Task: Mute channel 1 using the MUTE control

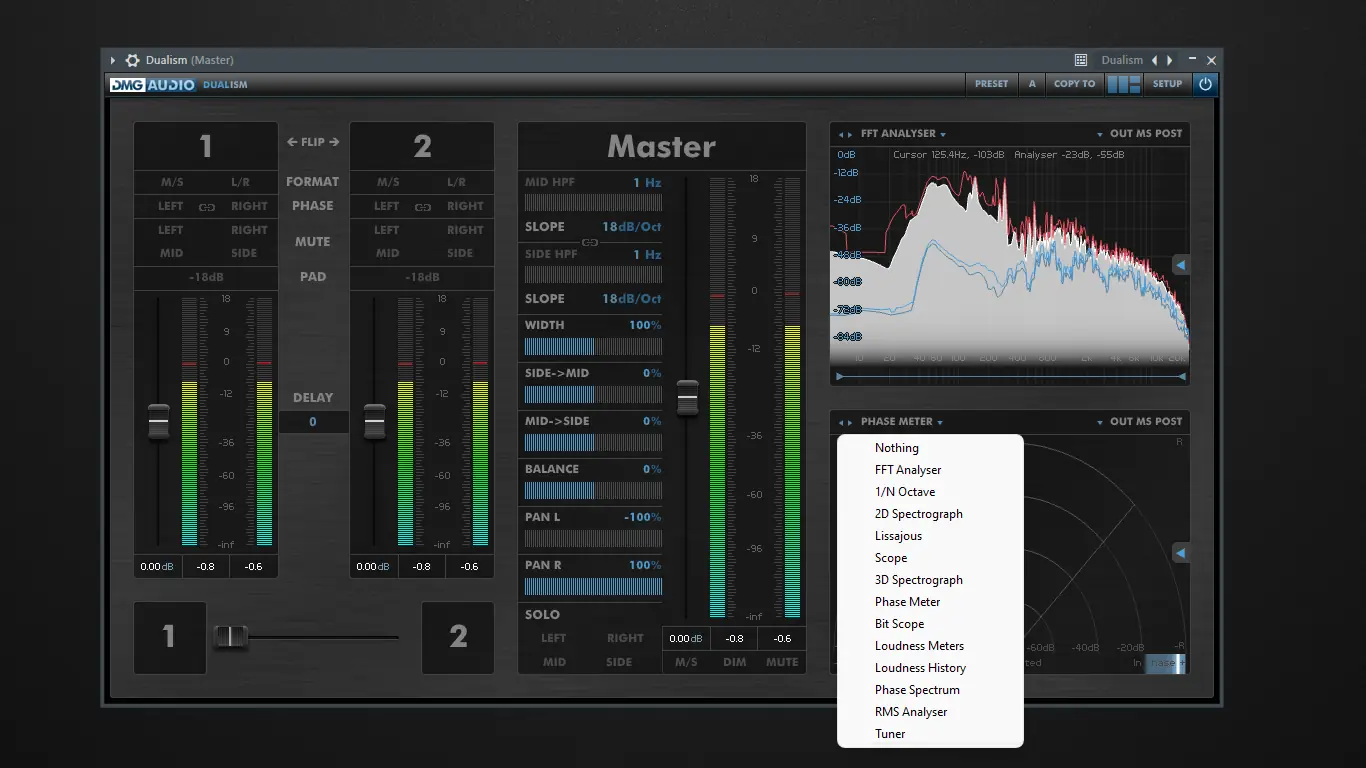Action: click(312, 241)
